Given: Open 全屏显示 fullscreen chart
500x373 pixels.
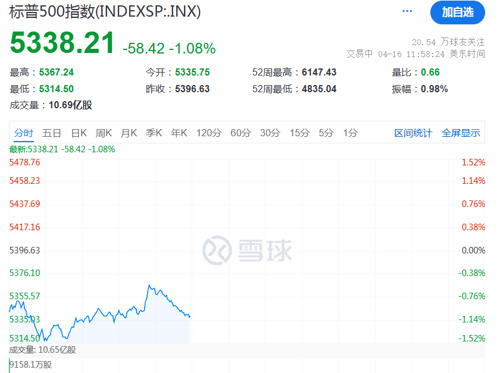Looking at the screenshot, I should tap(461, 133).
